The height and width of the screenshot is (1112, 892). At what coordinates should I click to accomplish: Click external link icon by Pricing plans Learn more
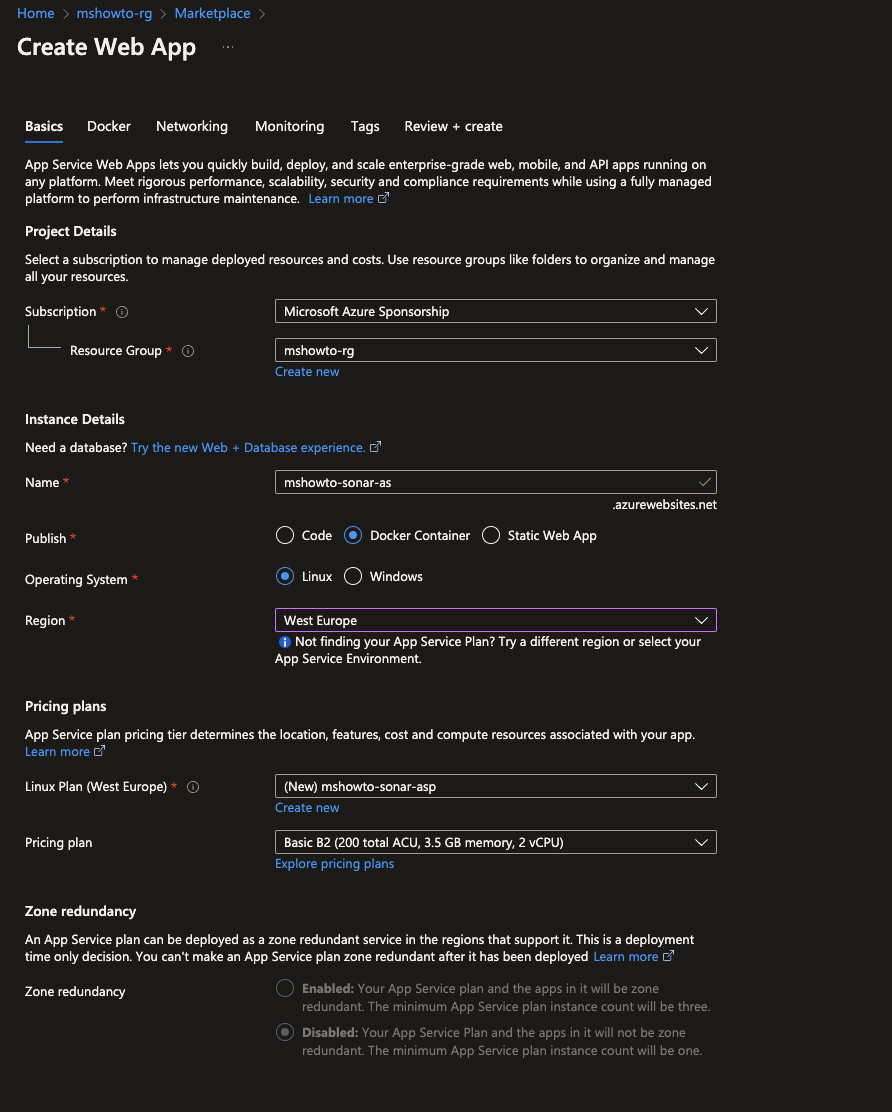tap(100, 751)
